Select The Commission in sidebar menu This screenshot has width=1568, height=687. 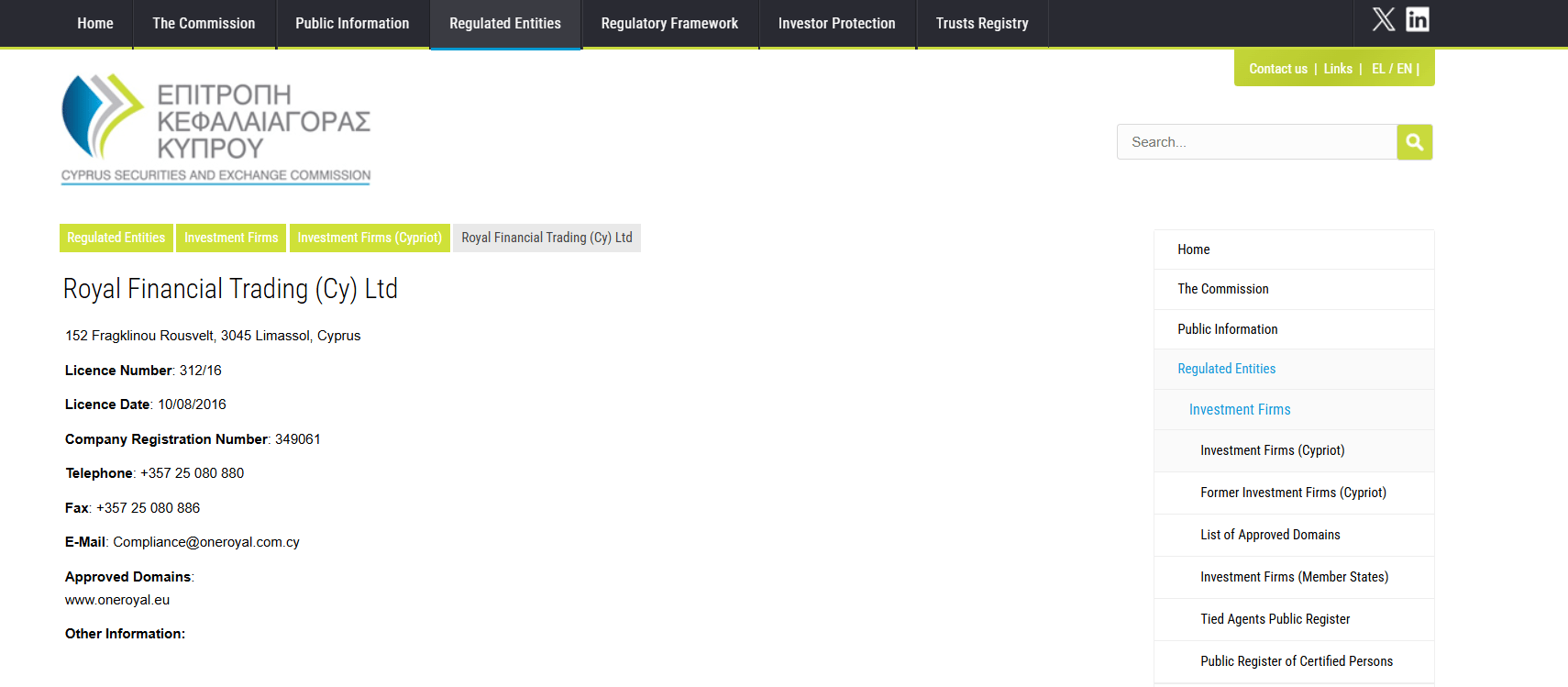[x=1294, y=289]
